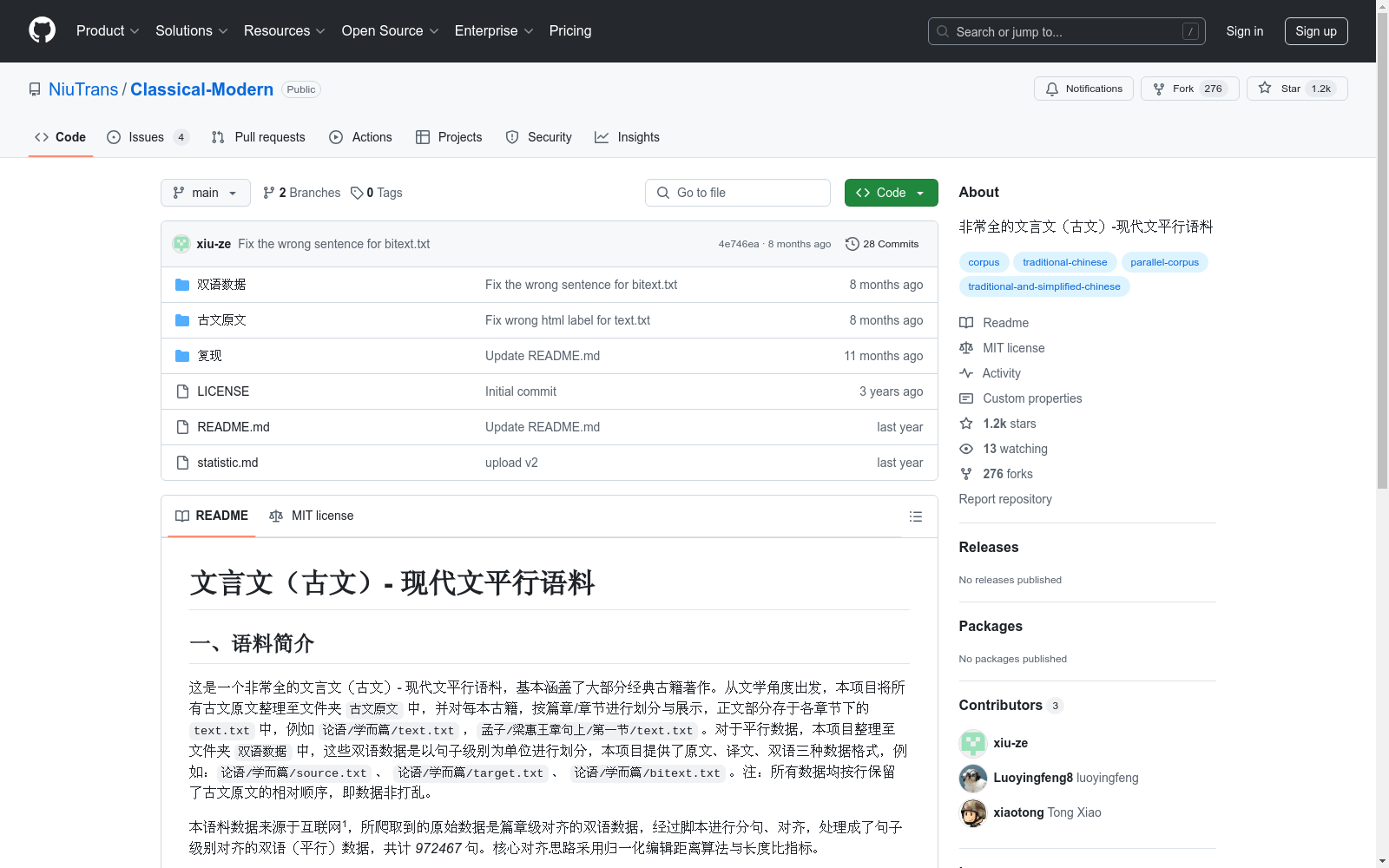Click the Releases heading link
This screenshot has height=868, width=1389.
[x=989, y=547]
